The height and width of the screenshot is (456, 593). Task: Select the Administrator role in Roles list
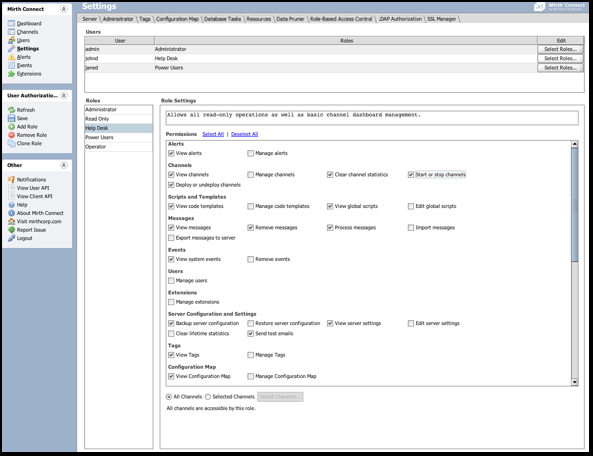click(119, 110)
